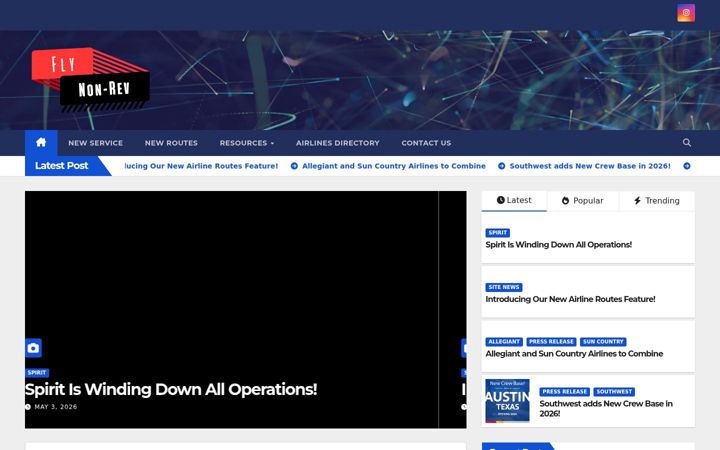
Task: Go to the home icon in navigation
Action: (x=41, y=142)
